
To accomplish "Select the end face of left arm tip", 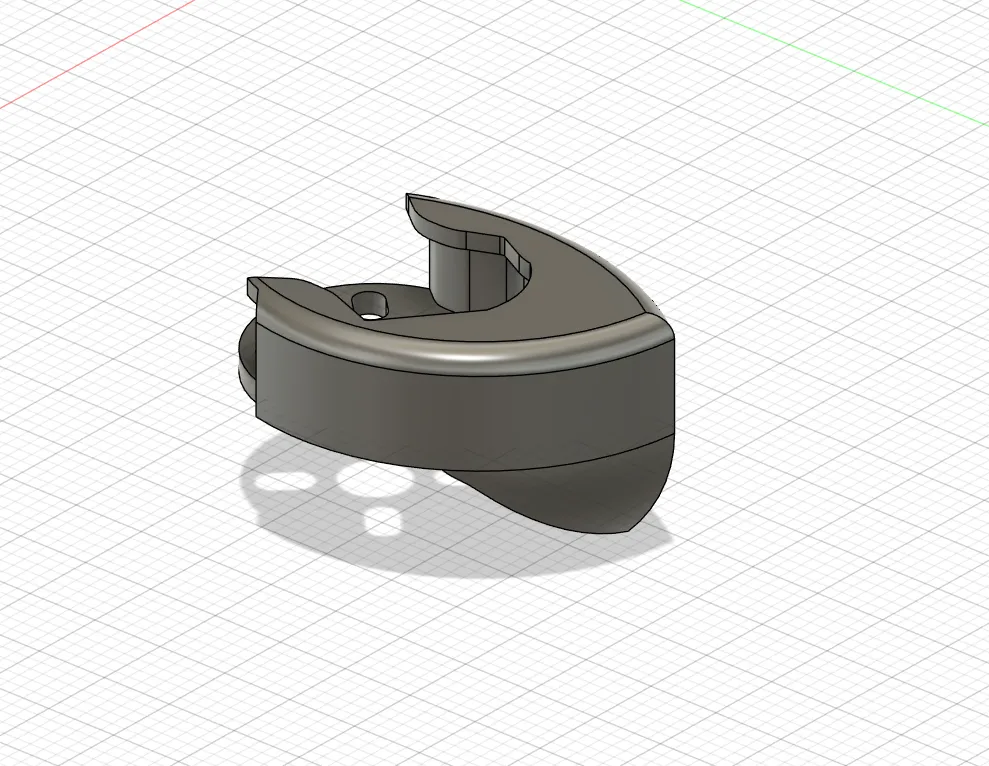I will (x=252, y=288).
